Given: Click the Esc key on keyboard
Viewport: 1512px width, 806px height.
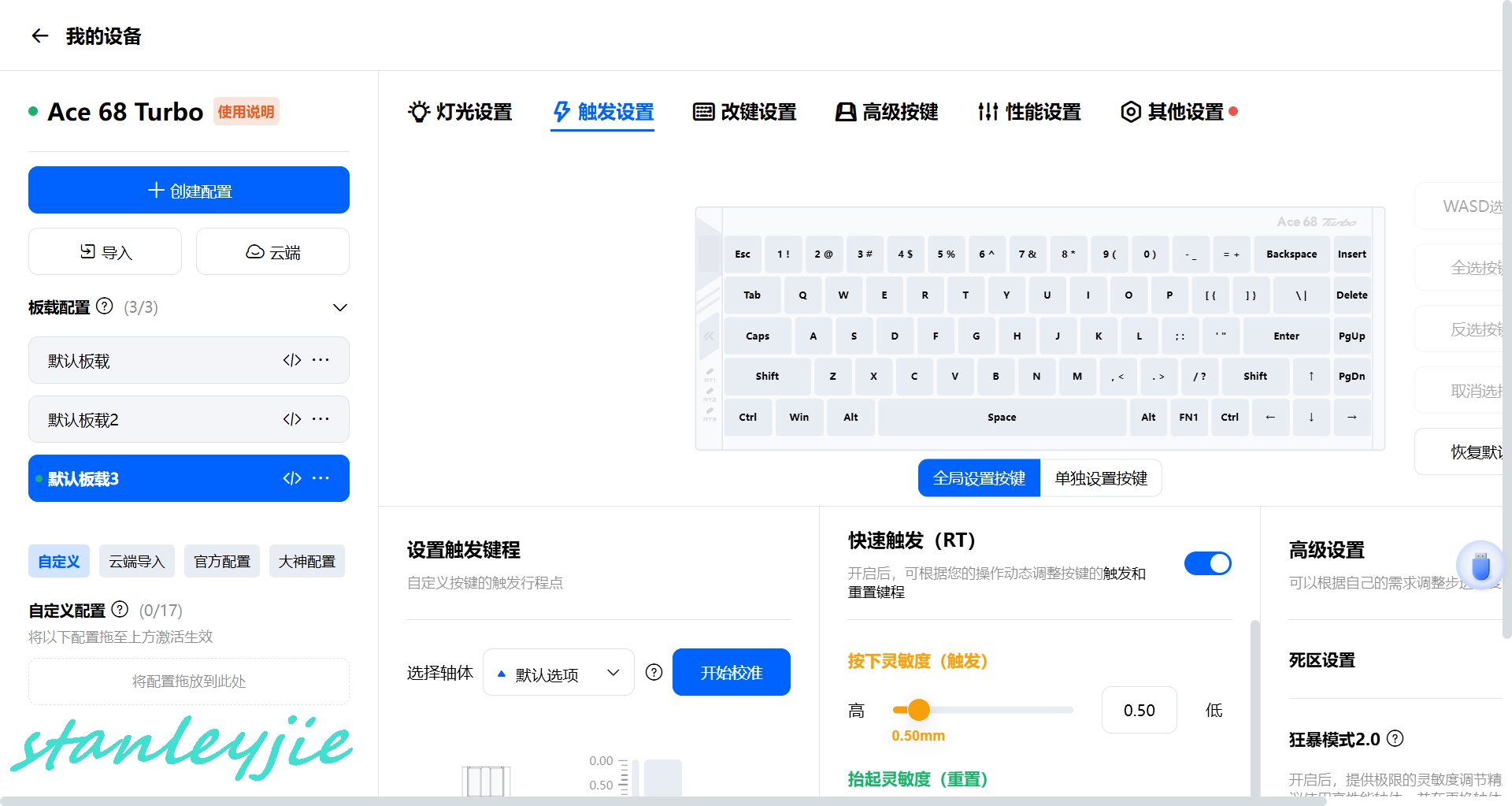Looking at the screenshot, I should coord(743,254).
